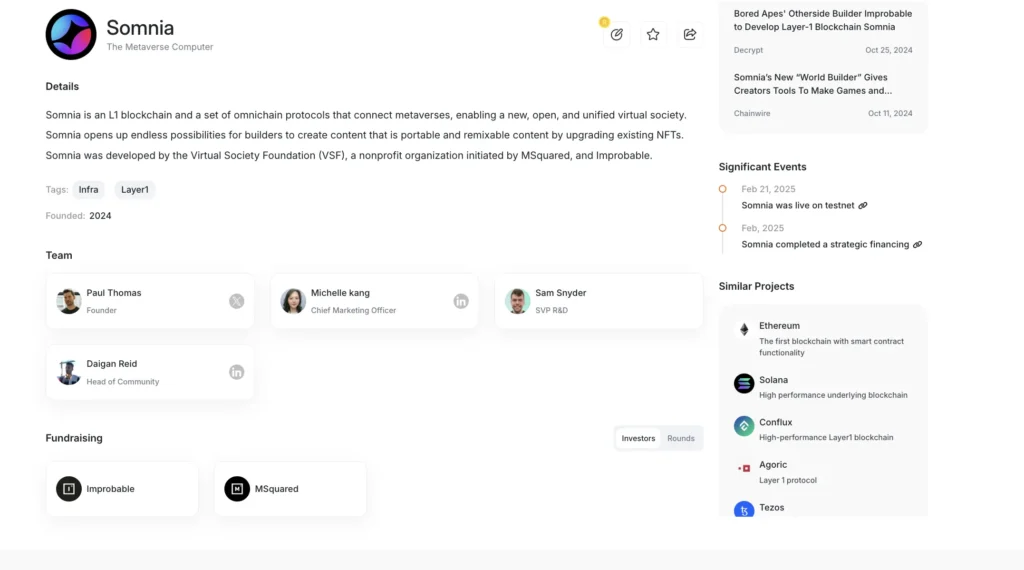Click Sam Snyder's team card

pyautogui.click(x=598, y=301)
